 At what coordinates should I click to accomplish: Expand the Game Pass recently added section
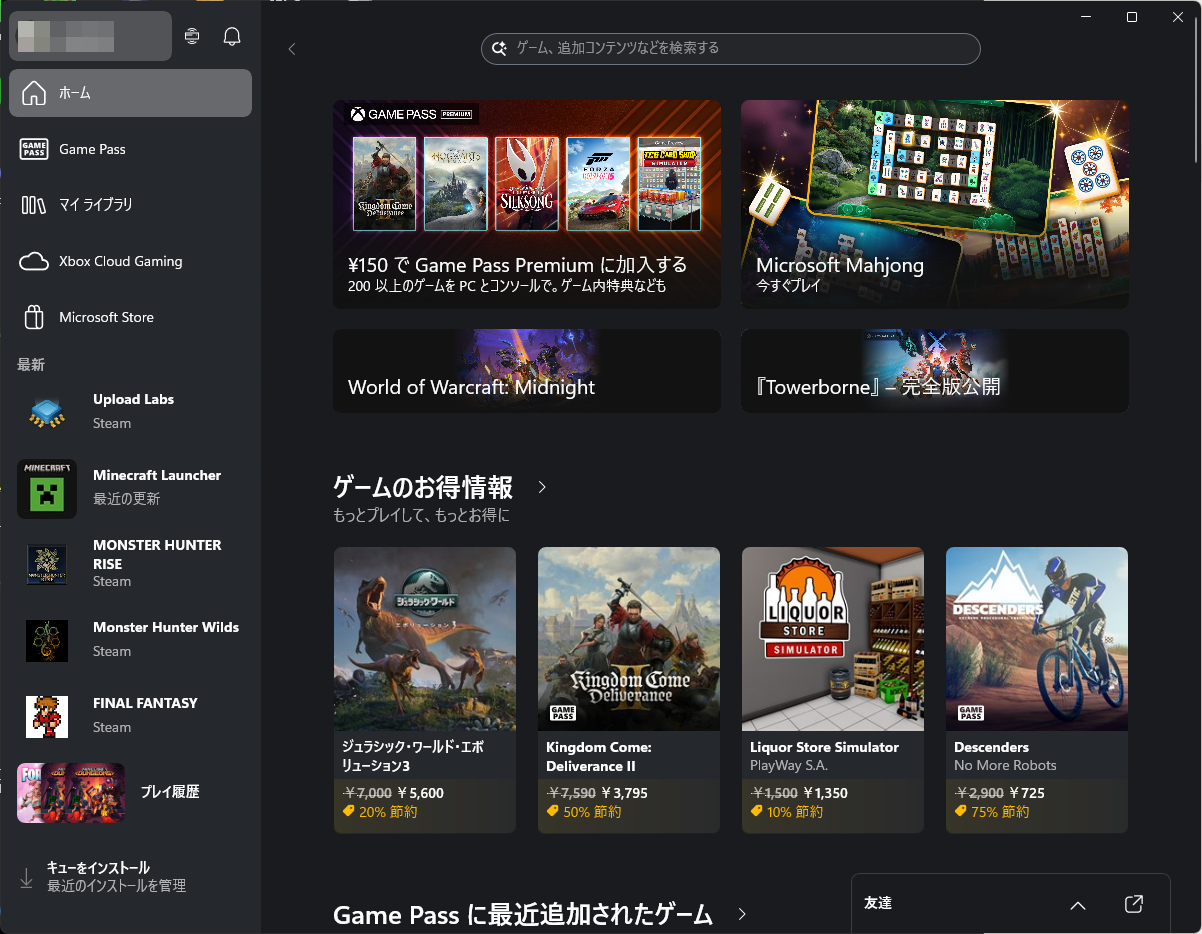(x=741, y=914)
